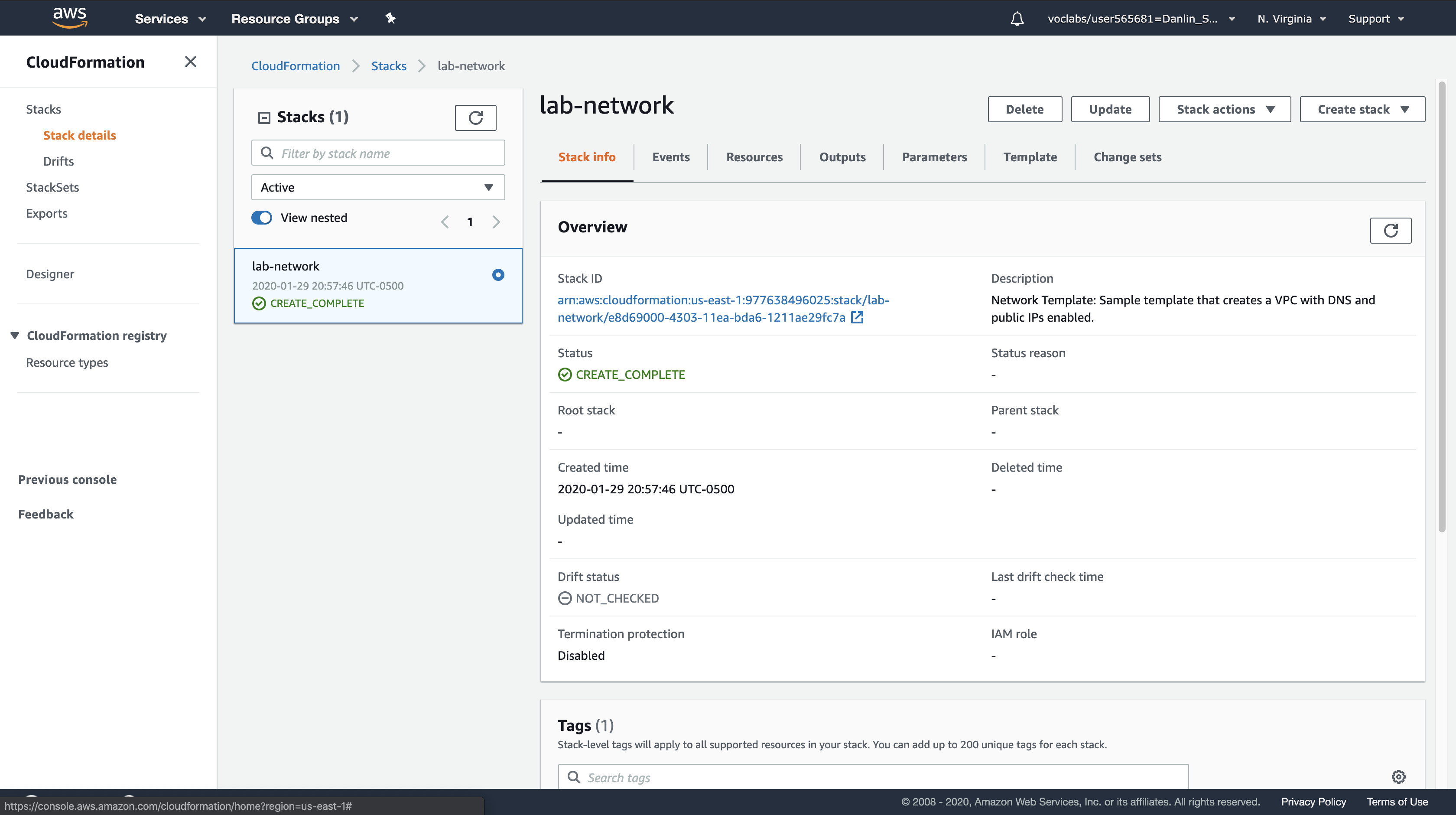Open the Active status filter dropdown

coord(377,187)
